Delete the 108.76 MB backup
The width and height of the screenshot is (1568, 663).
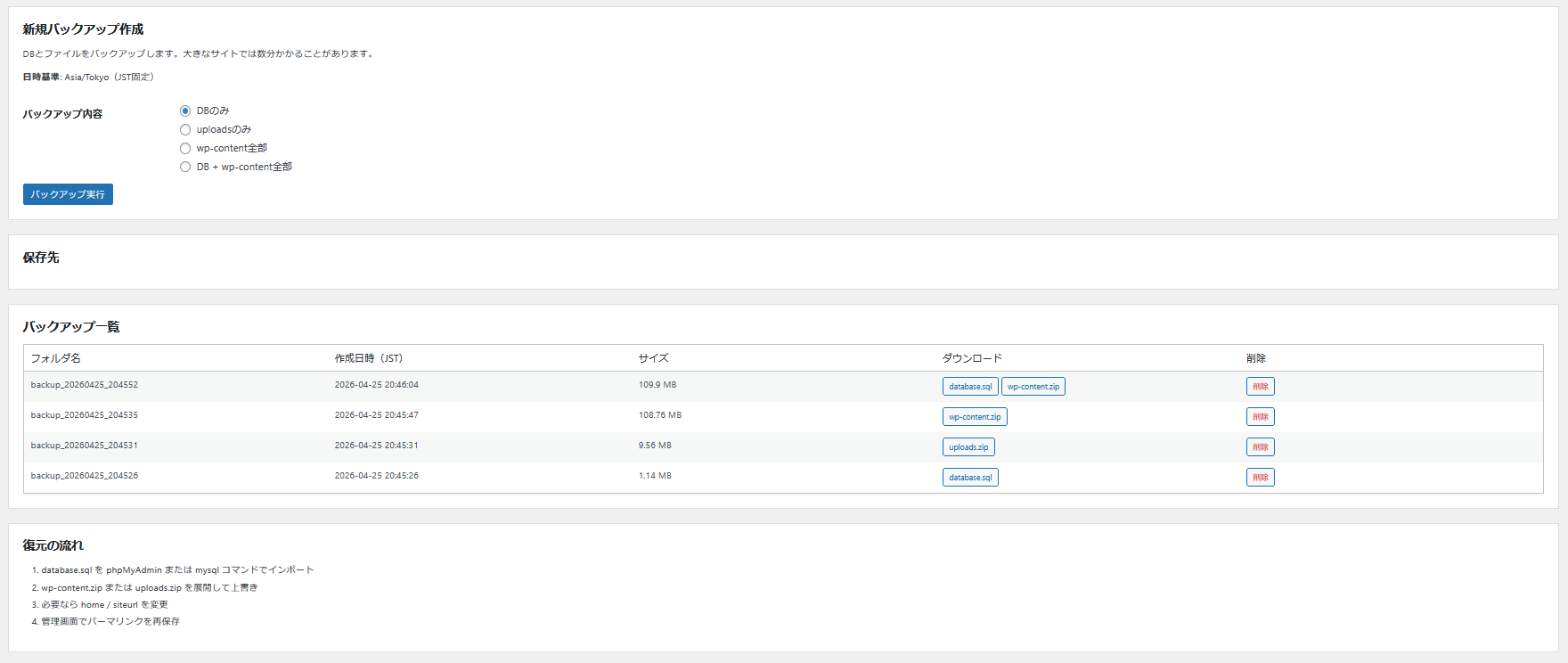[1260, 417]
